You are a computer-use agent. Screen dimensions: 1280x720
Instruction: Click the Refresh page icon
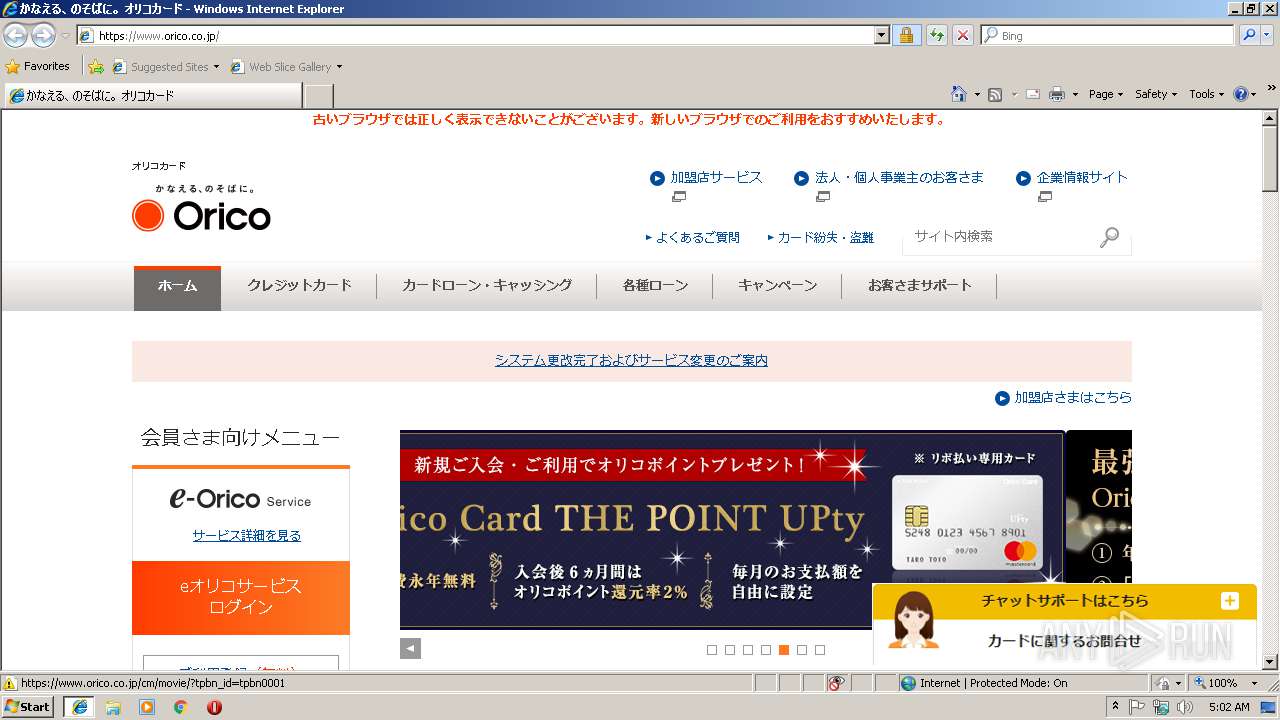(x=936, y=35)
